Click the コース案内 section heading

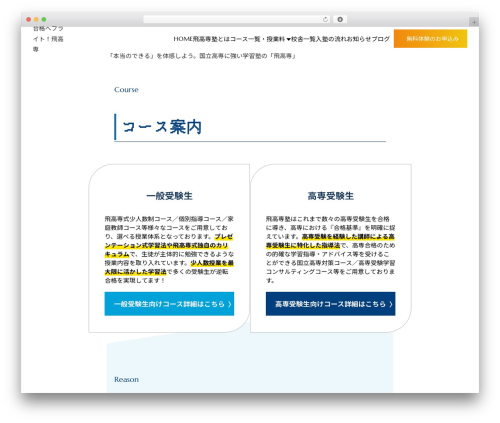coord(162,127)
